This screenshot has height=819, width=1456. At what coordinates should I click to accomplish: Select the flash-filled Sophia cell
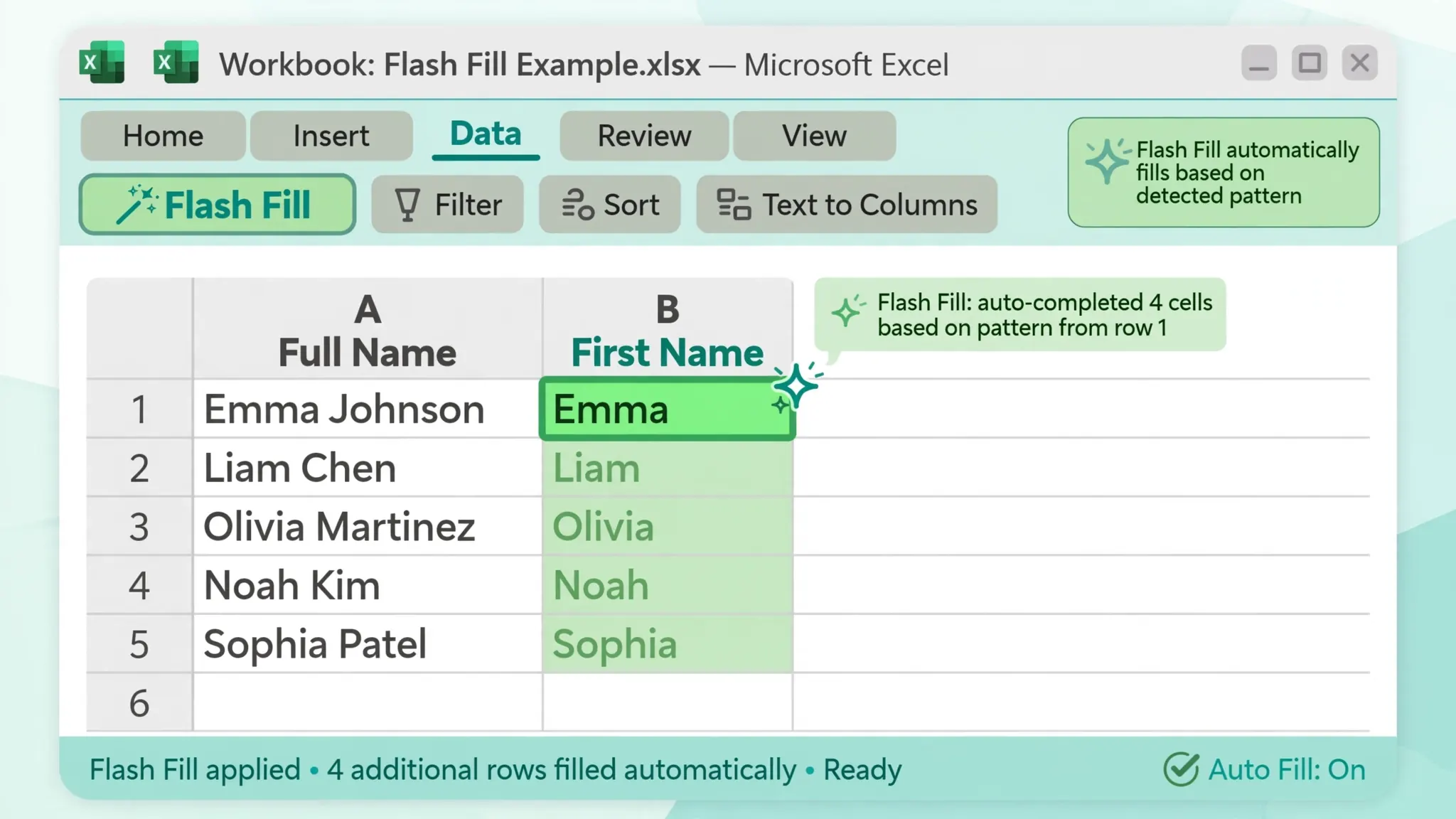[x=668, y=644]
